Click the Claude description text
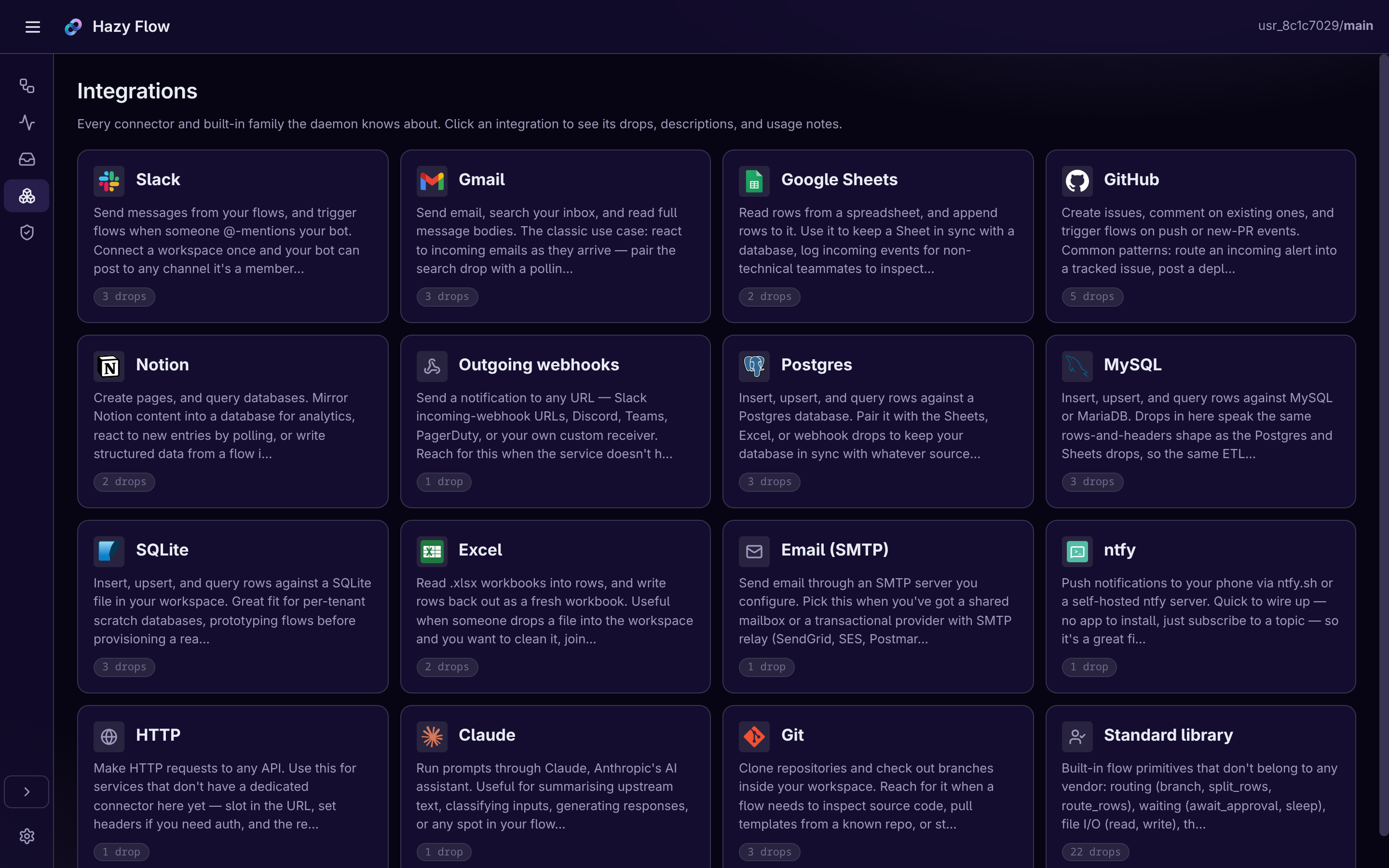 [x=552, y=796]
